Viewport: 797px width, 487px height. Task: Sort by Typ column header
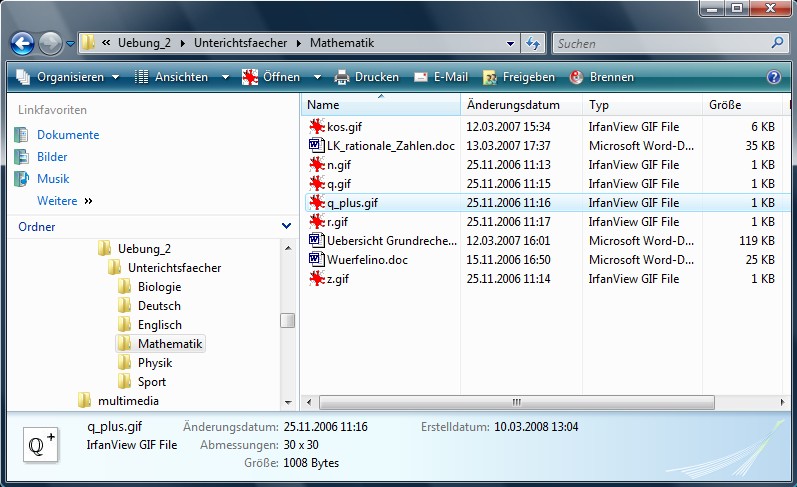click(642, 105)
